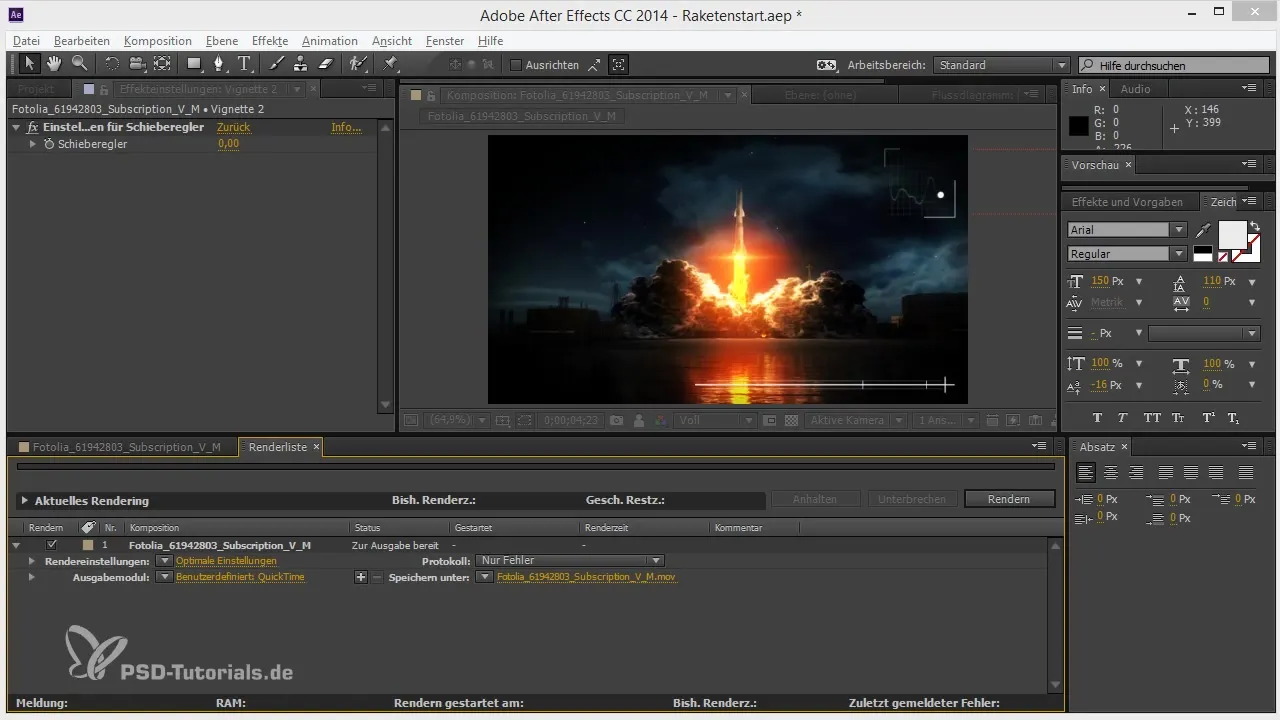Select the Puppet Pin tool
This screenshot has width=1280, height=720.
[390, 64]
